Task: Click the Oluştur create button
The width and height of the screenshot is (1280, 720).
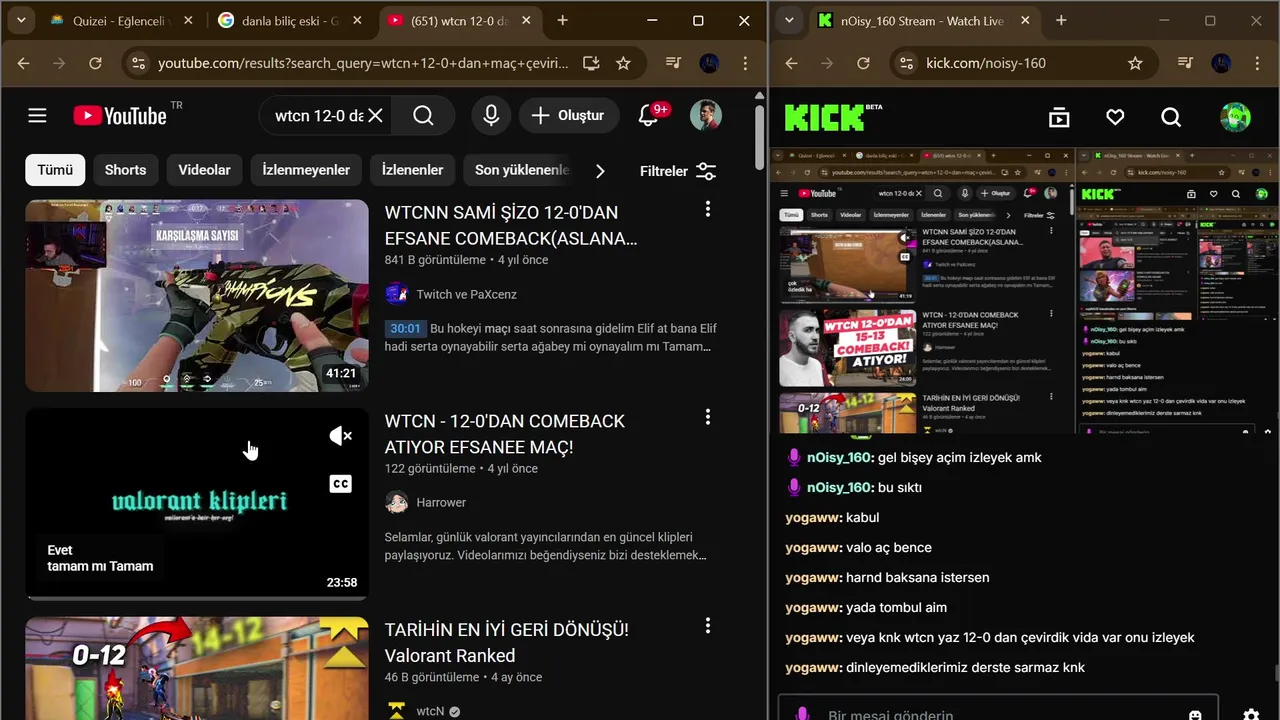Action: 567,116
